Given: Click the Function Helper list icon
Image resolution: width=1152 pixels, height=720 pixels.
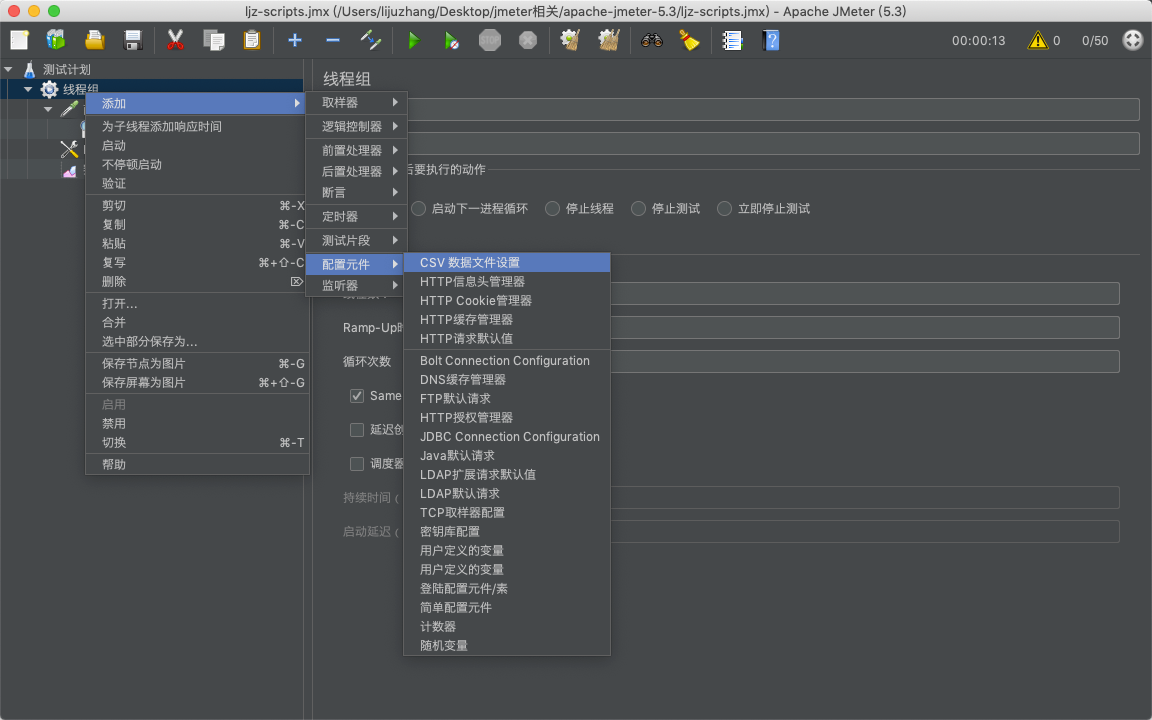Looking at the screenshot, I should [x=732, y=40].
